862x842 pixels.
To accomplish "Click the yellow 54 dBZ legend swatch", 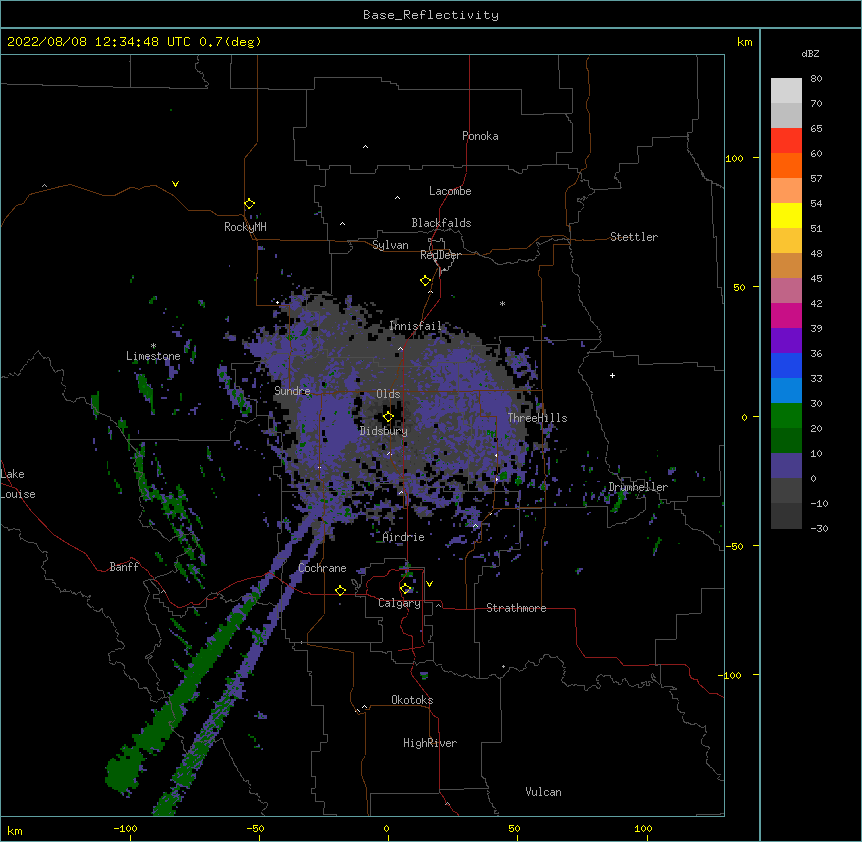I will pyautogui.click(x=786, y=215).
